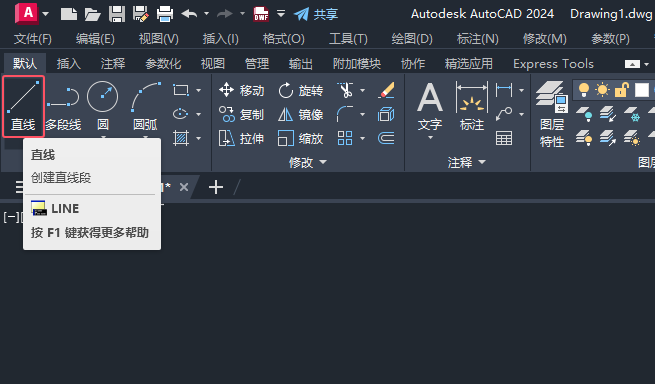
Task: Choose the hatch fill tool icon
Action: point(181,138)
